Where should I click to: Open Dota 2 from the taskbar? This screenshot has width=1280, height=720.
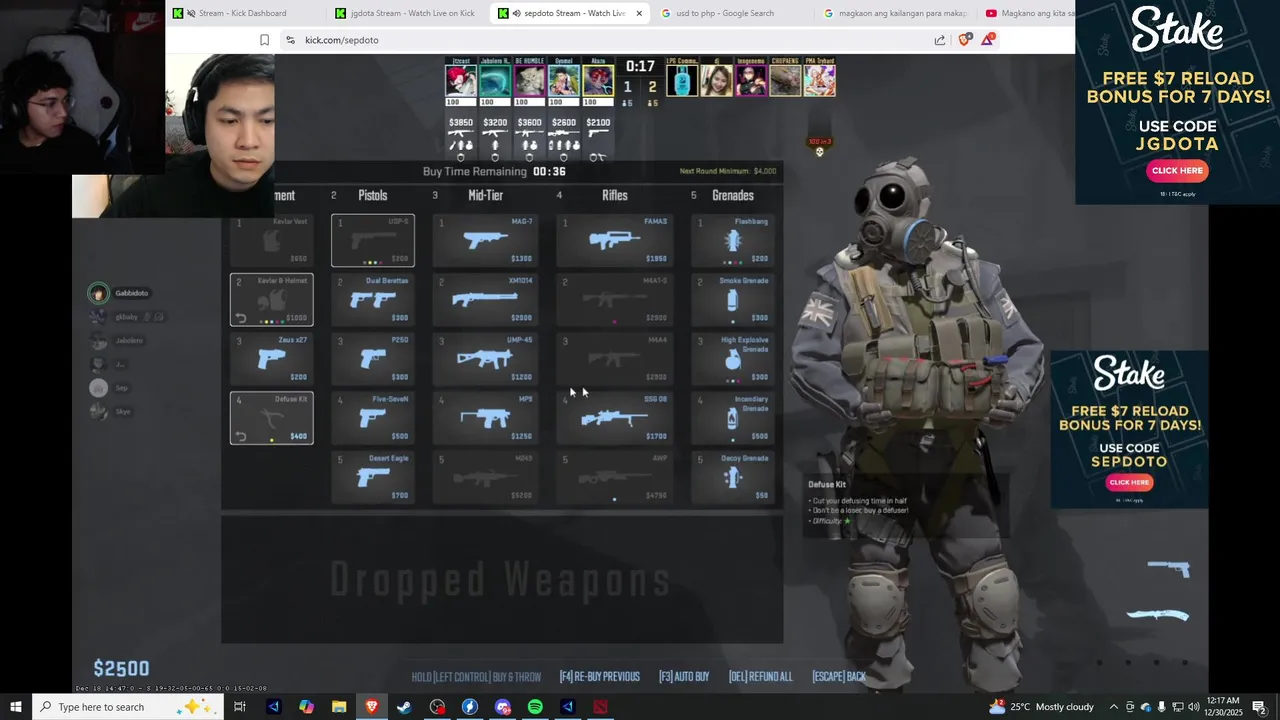coord(600,707)
